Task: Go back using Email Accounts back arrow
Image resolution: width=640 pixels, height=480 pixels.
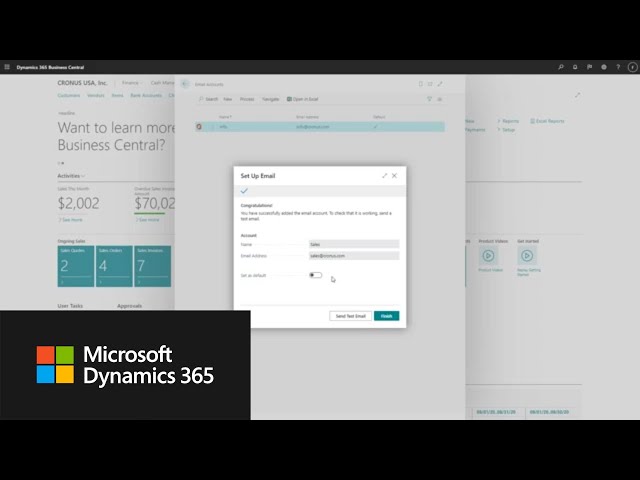Action: 185,84
